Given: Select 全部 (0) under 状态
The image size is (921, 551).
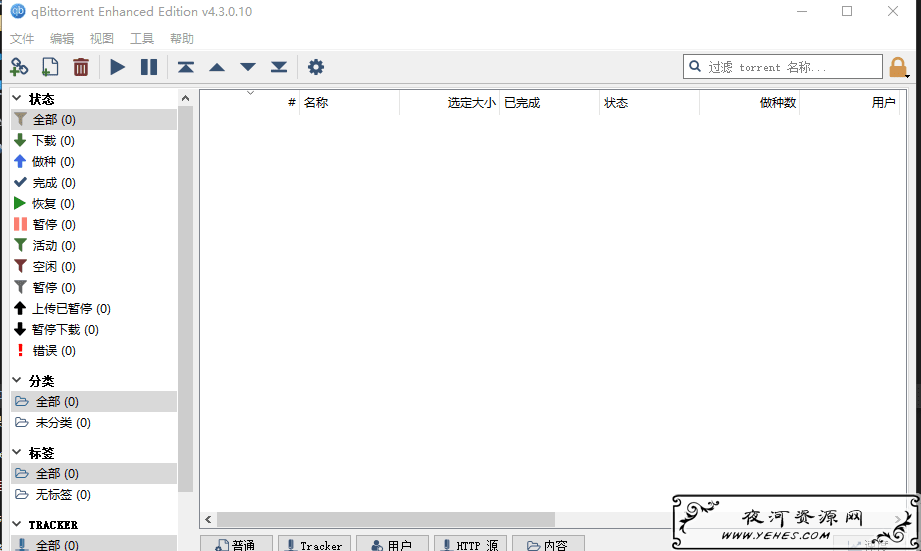Looking at the screenshot, I should pyautogui.click(x=94, y=120).
